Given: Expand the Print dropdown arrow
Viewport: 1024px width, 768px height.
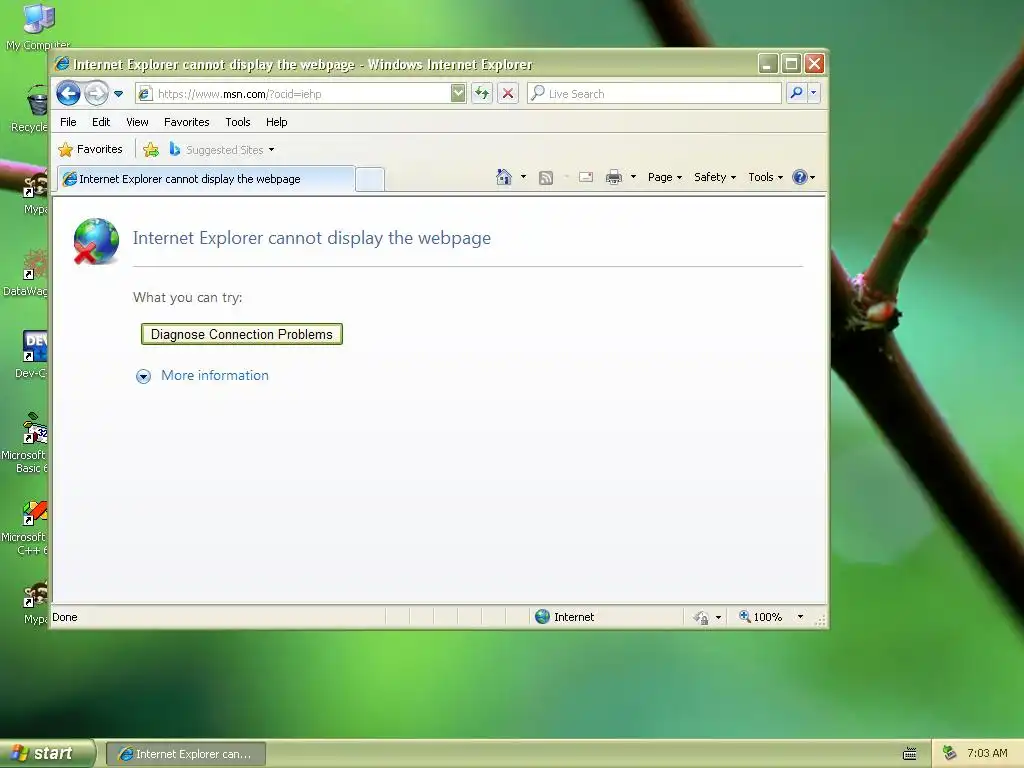Looking at the screenshot, I should [x=633, y=177].
